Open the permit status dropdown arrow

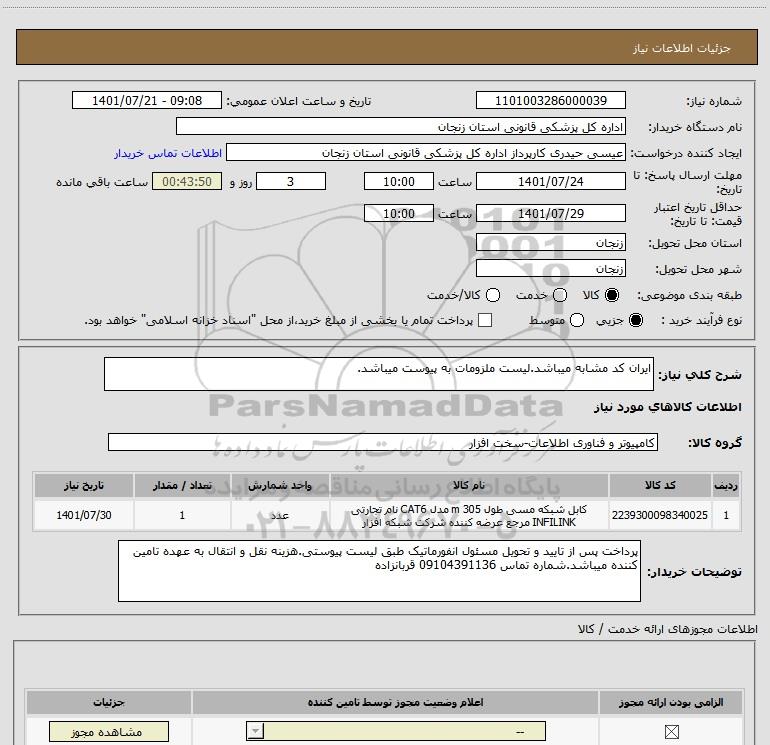coord(255,731)
